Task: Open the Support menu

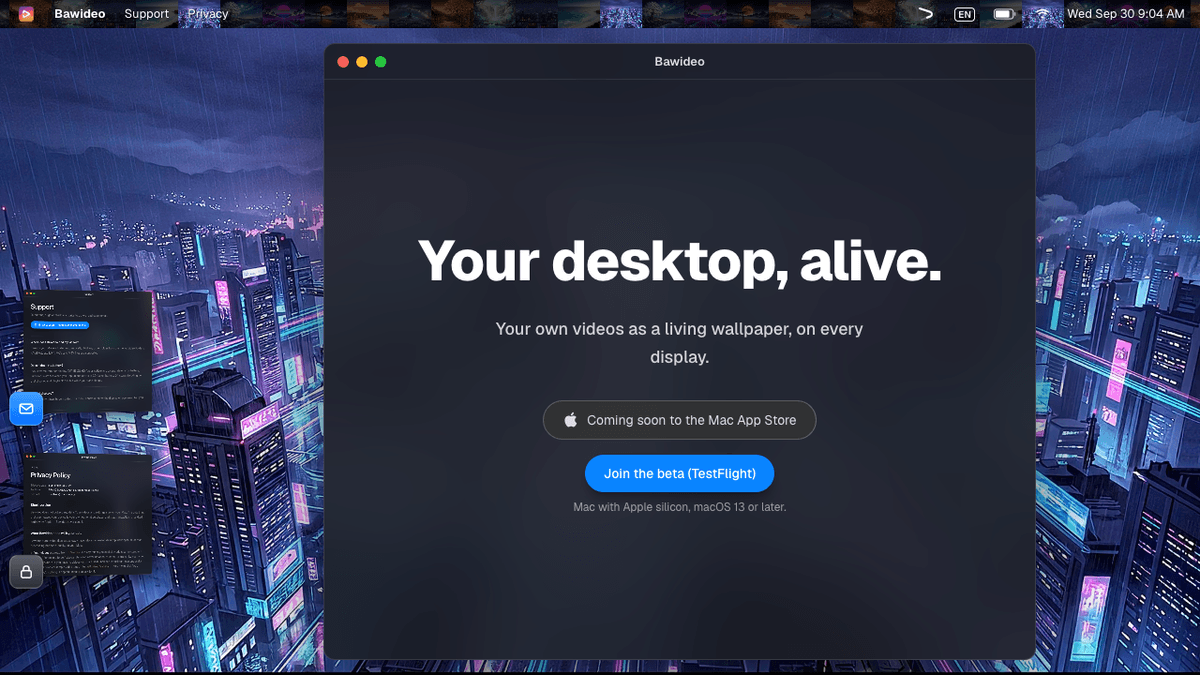Action: click(x=147, y=14)
